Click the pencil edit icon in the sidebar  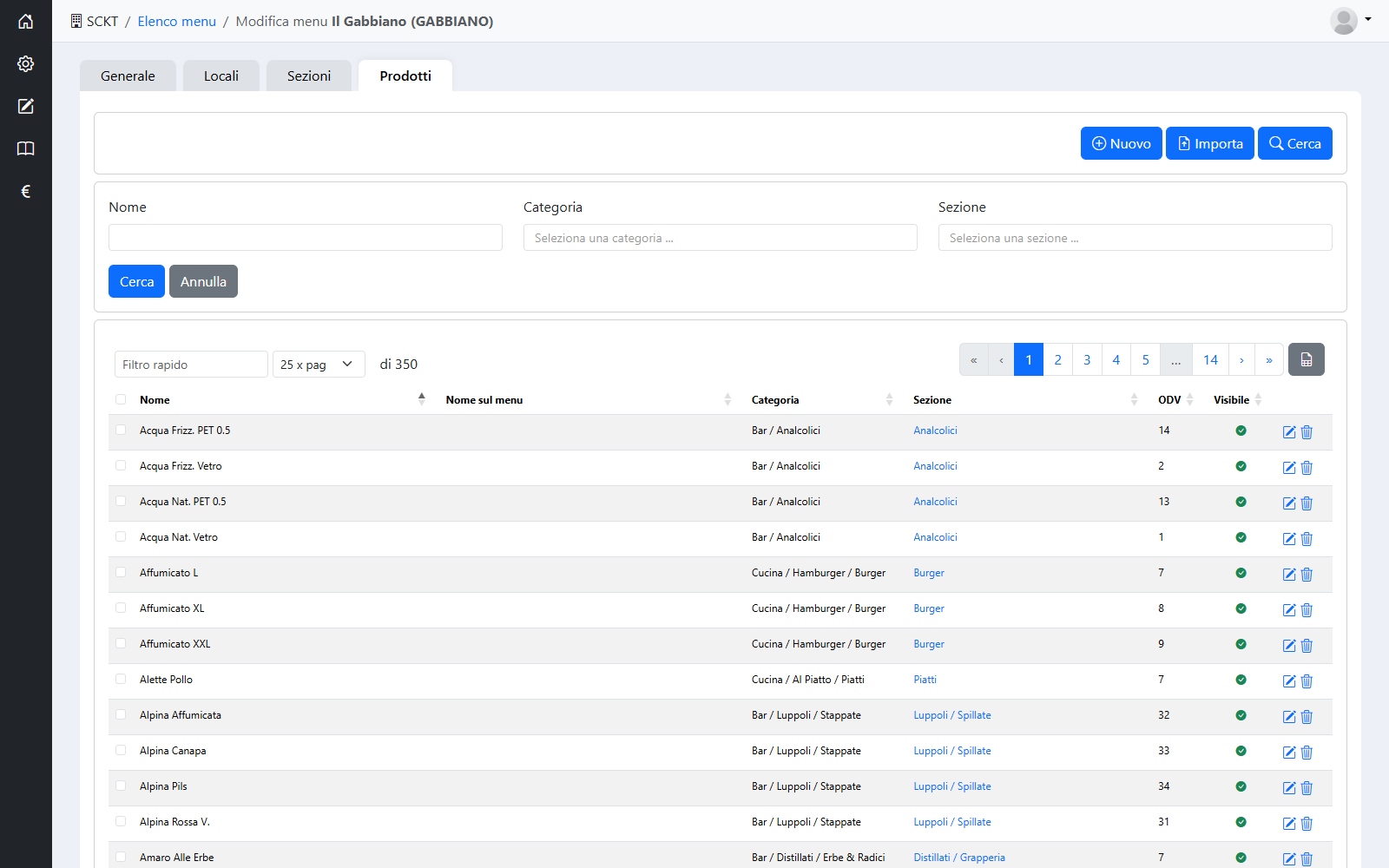tap(26, 106)
